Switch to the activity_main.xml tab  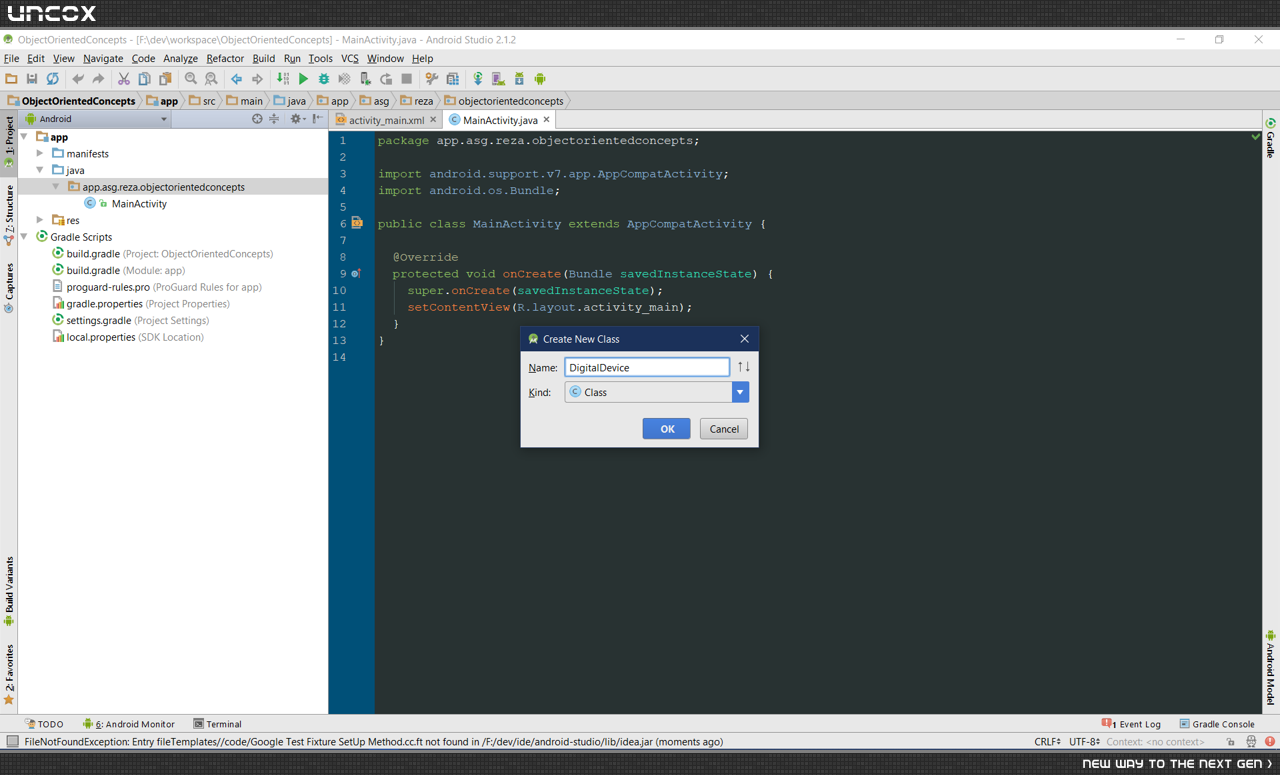pyautogui.click(x=386, y=120)
